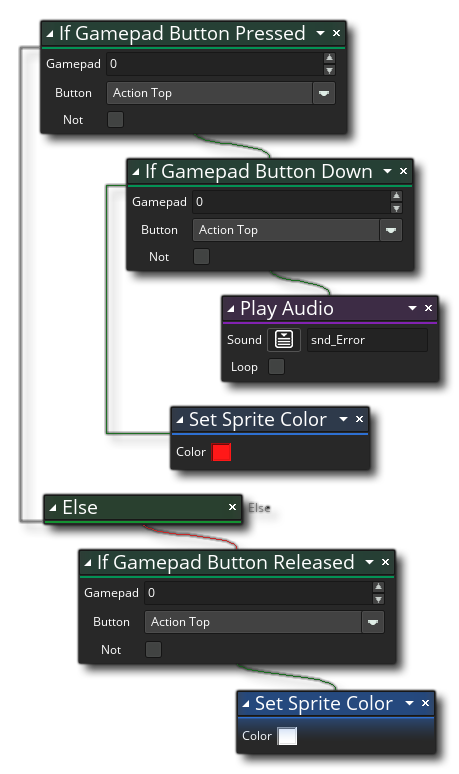Open Button dropdown in Button Pressed node
459x774 pixels.
324,93
